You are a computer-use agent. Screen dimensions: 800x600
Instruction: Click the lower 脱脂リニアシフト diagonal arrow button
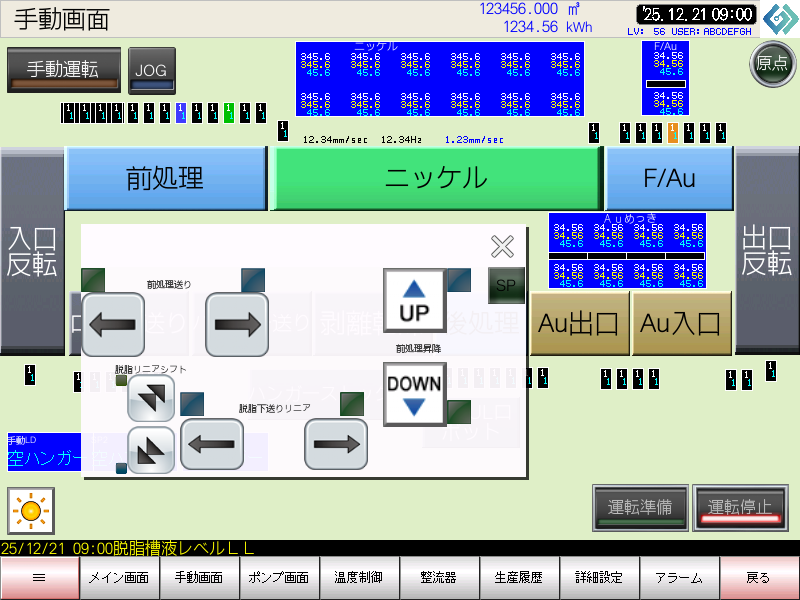[152, 450]
